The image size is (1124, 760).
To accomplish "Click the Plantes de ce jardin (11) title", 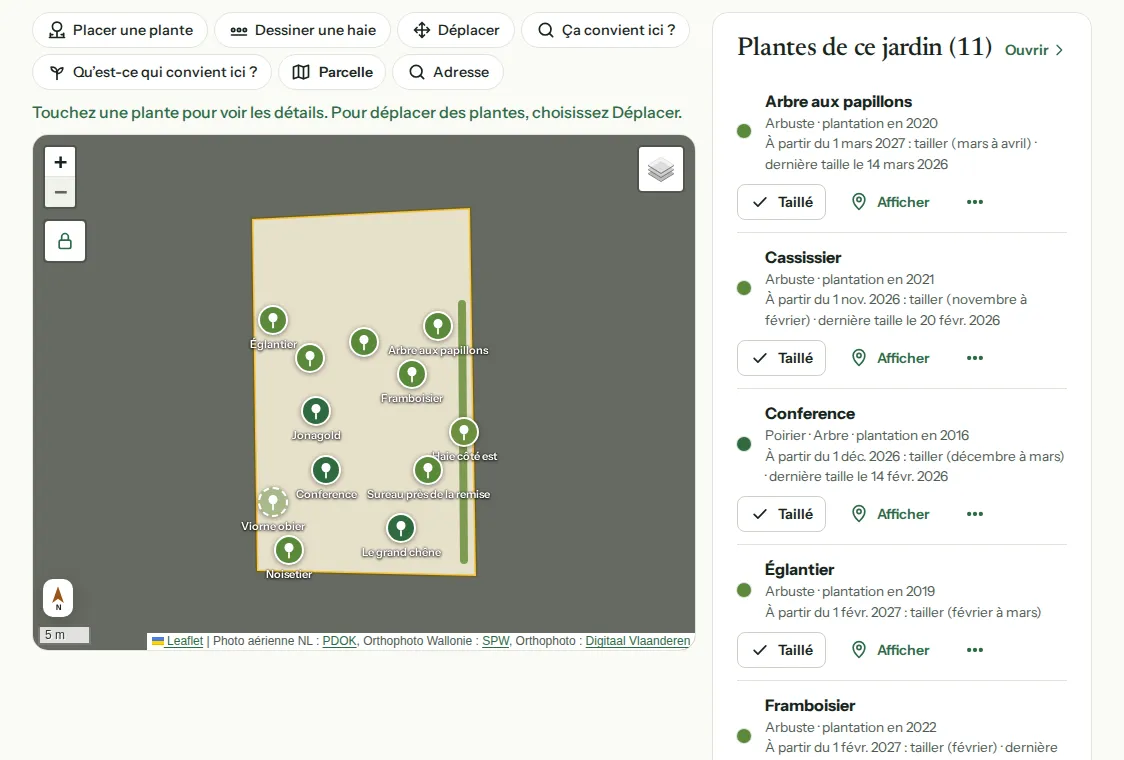I will 865,47.
